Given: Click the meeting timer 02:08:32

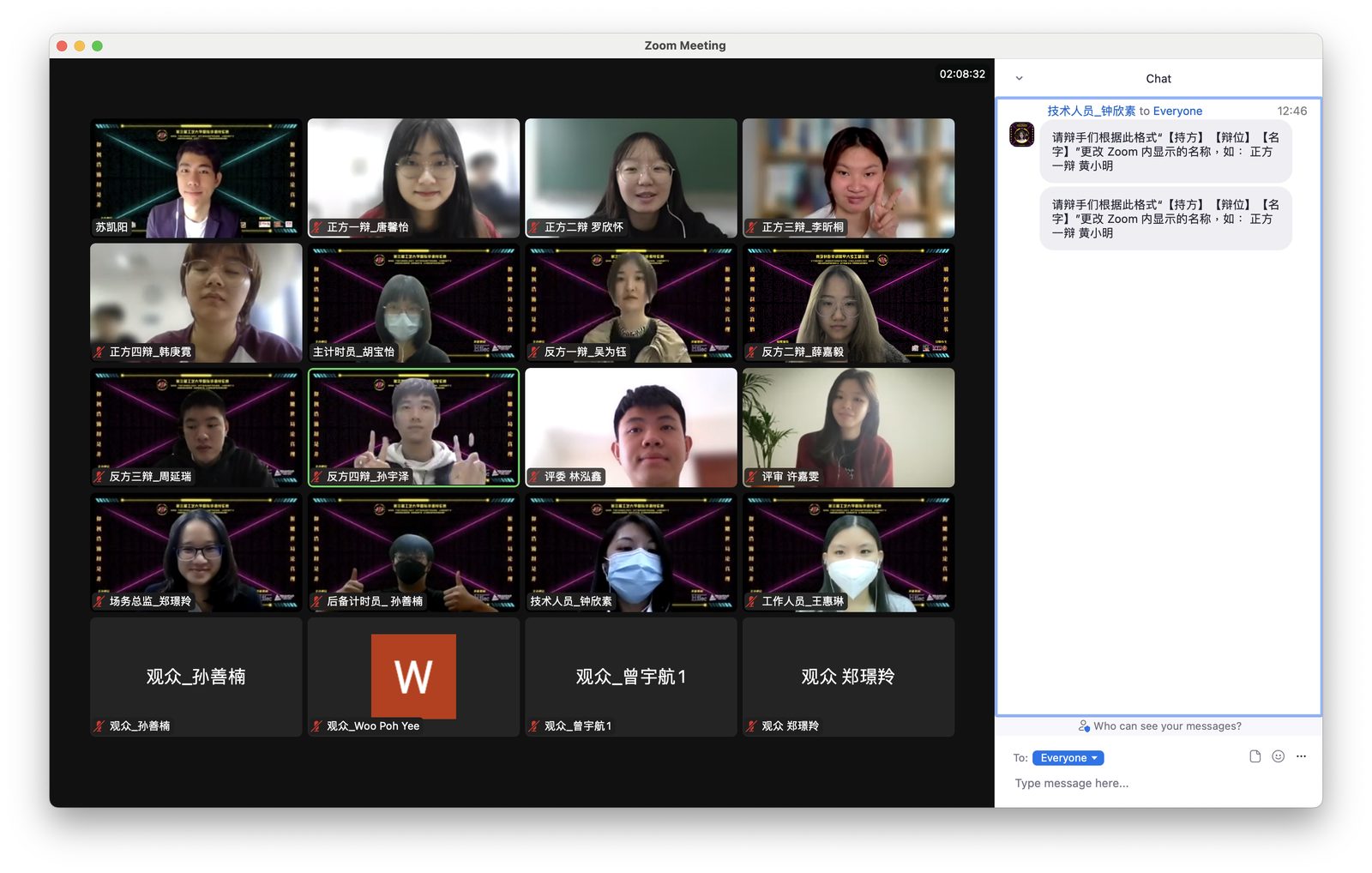Looking at the screenshot, I should 962,75.
